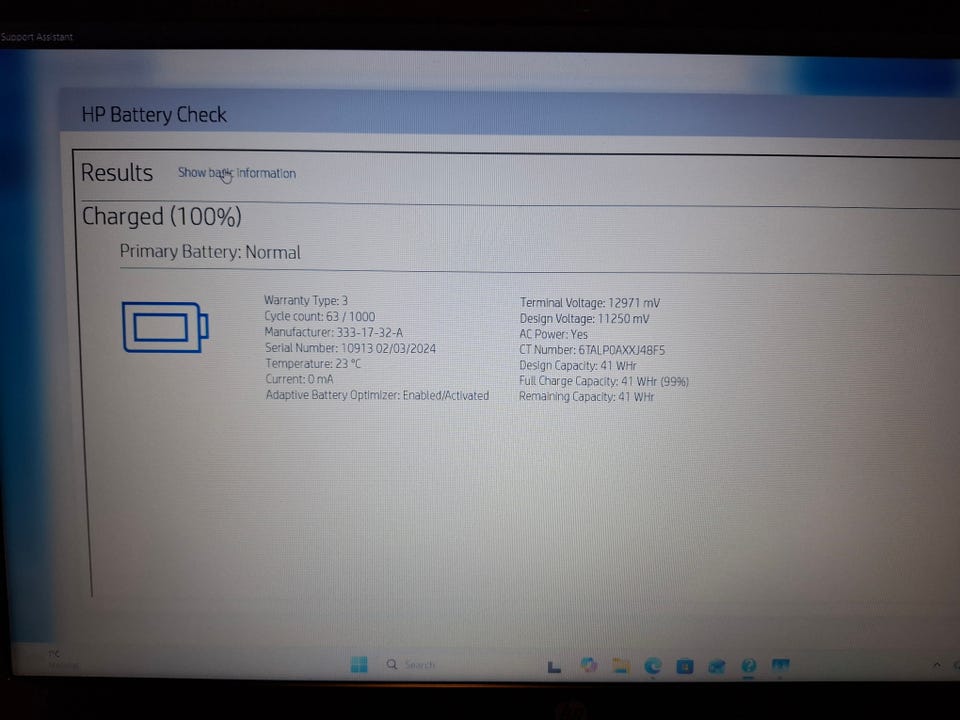The image size is (960, 720).
Task: Open Copilot from the taskbar
Action: coord(589,665)
